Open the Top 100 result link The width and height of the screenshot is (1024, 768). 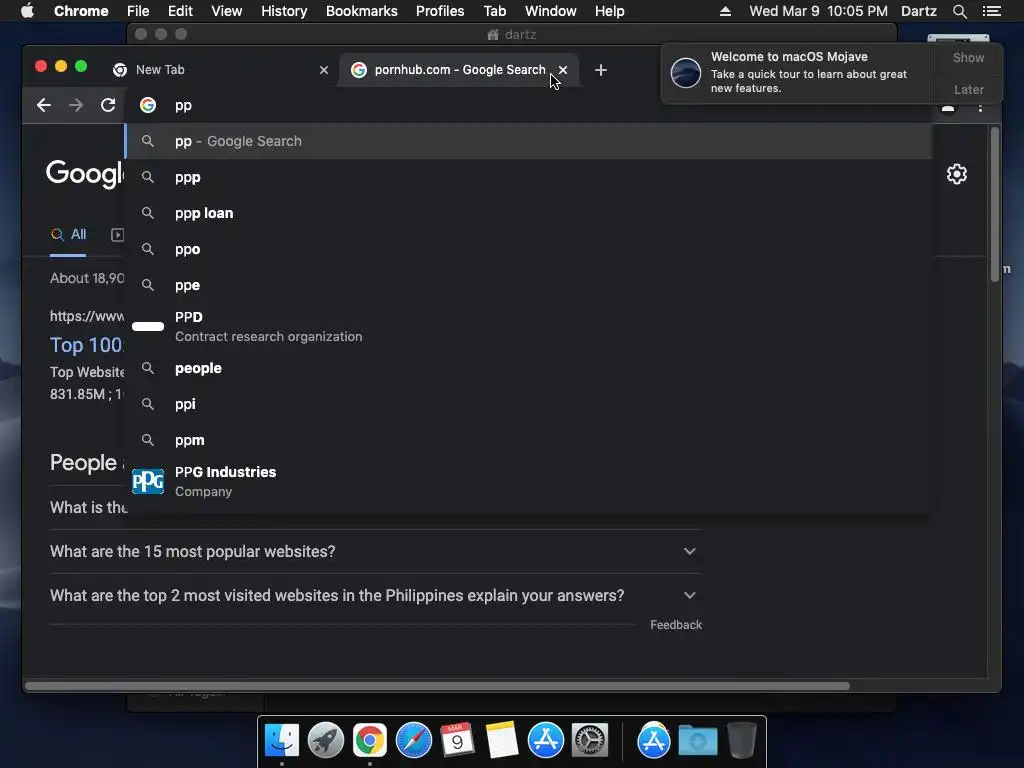point(86,345)
